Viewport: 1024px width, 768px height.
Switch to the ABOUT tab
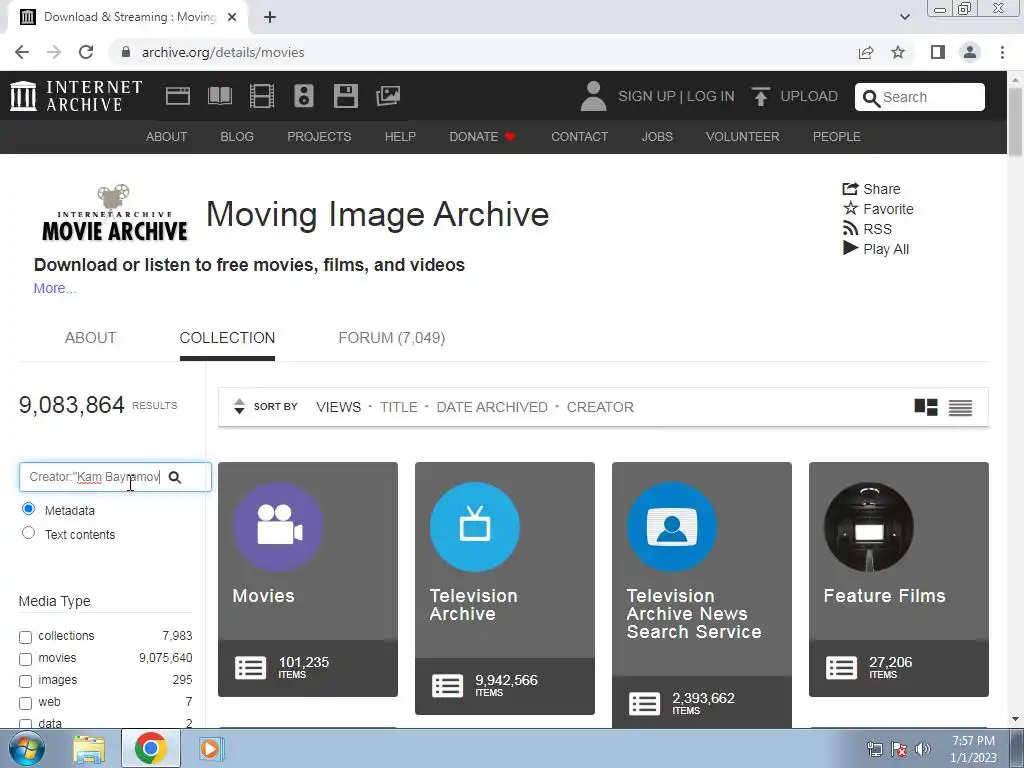(90, 338)
